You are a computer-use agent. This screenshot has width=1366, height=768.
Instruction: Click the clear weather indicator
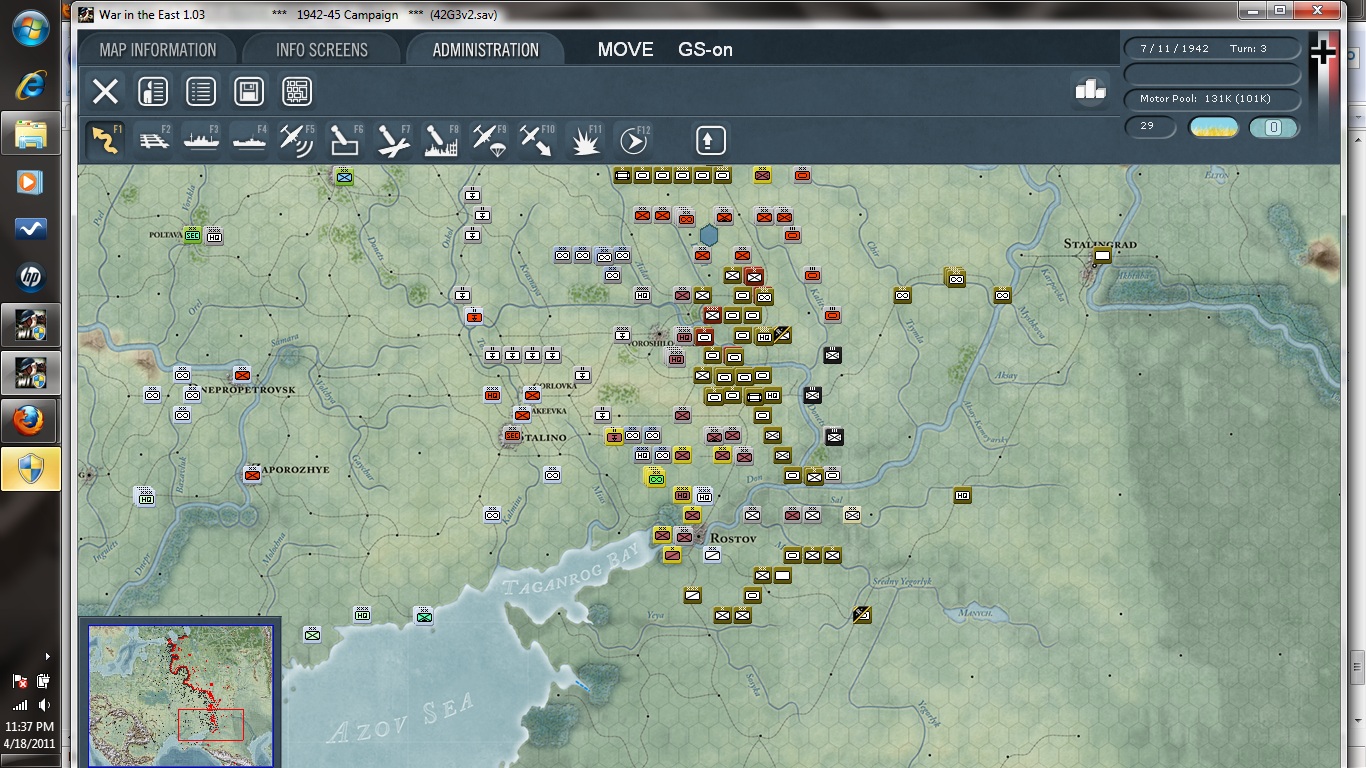click(1214, 128)
